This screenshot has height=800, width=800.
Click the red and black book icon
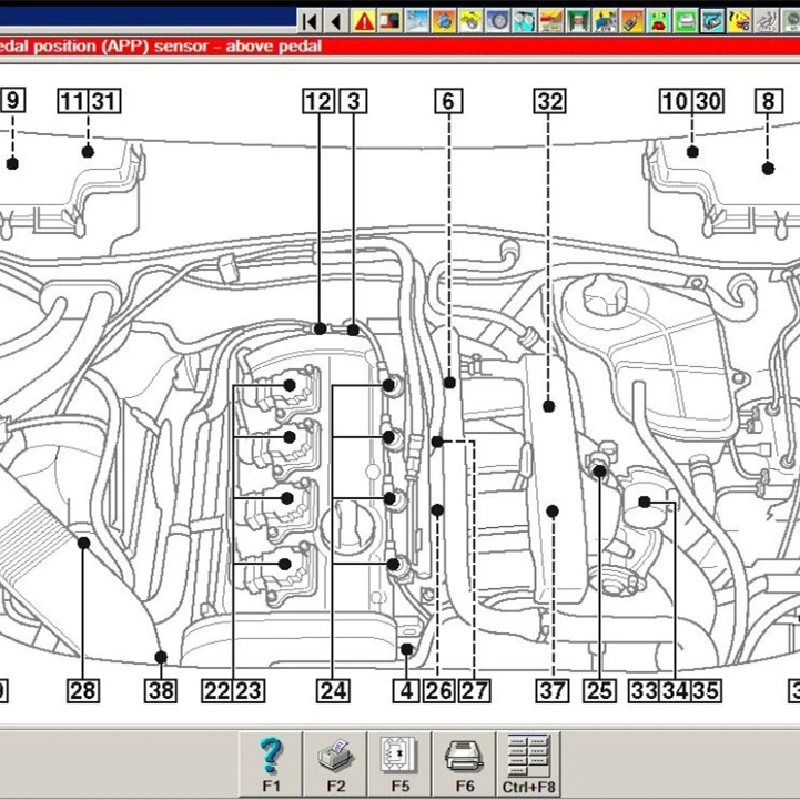coord(390,21)
